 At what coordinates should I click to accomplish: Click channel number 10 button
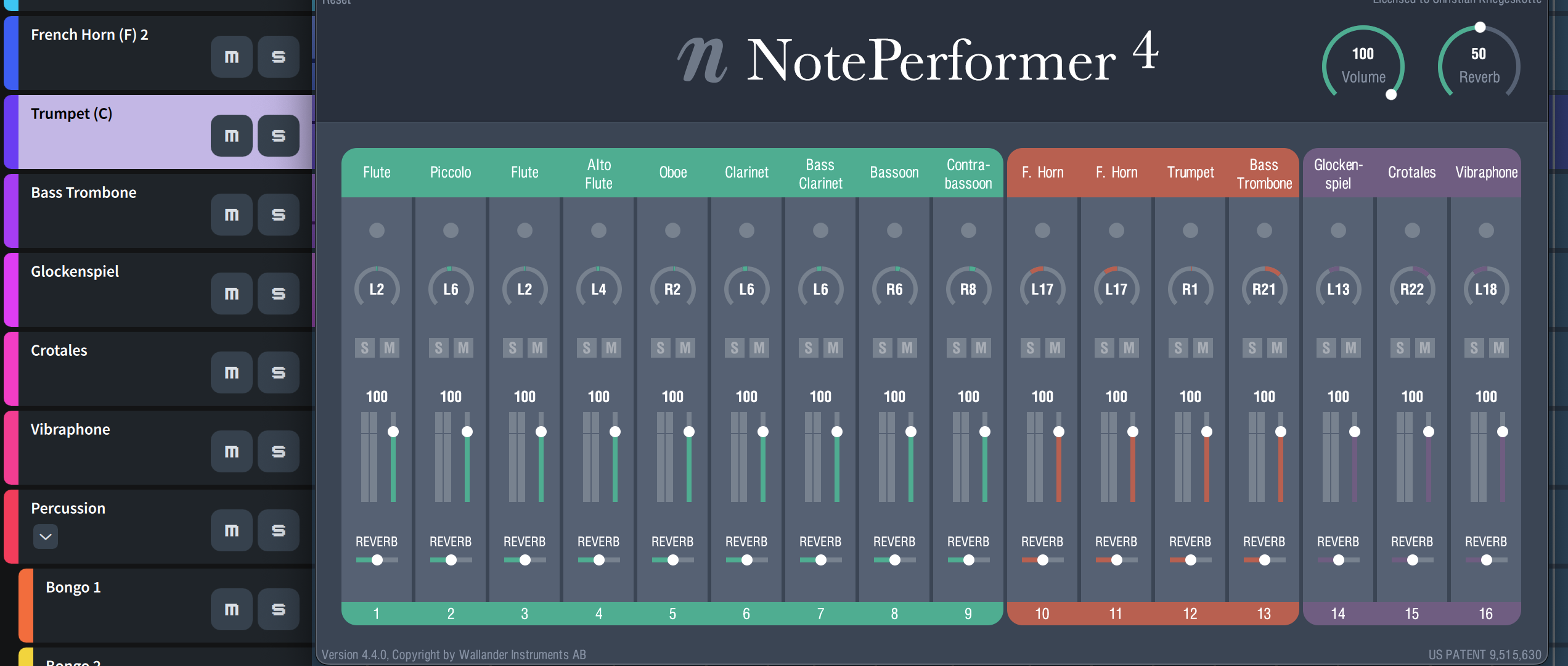tap(1042, 614)
